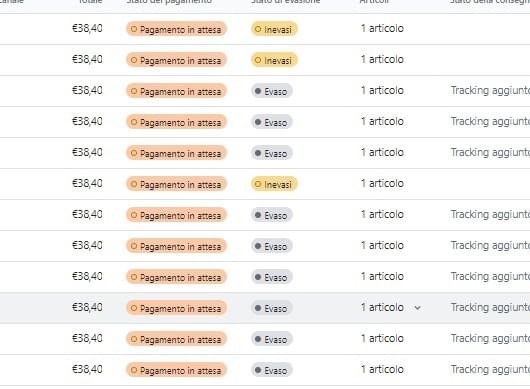Sort by the Stato del pagamento column header

[x=169, y=2]
